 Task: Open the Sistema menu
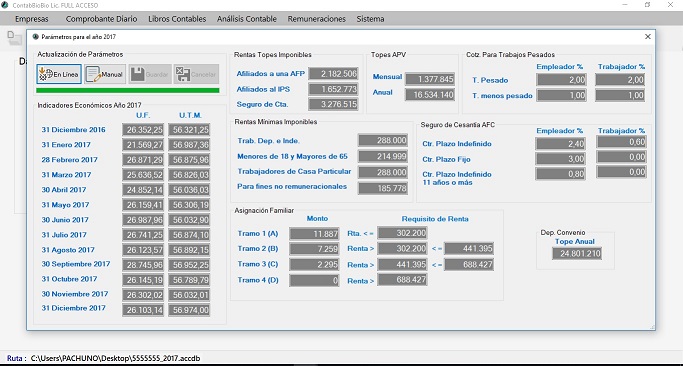(x=370, y=19)
